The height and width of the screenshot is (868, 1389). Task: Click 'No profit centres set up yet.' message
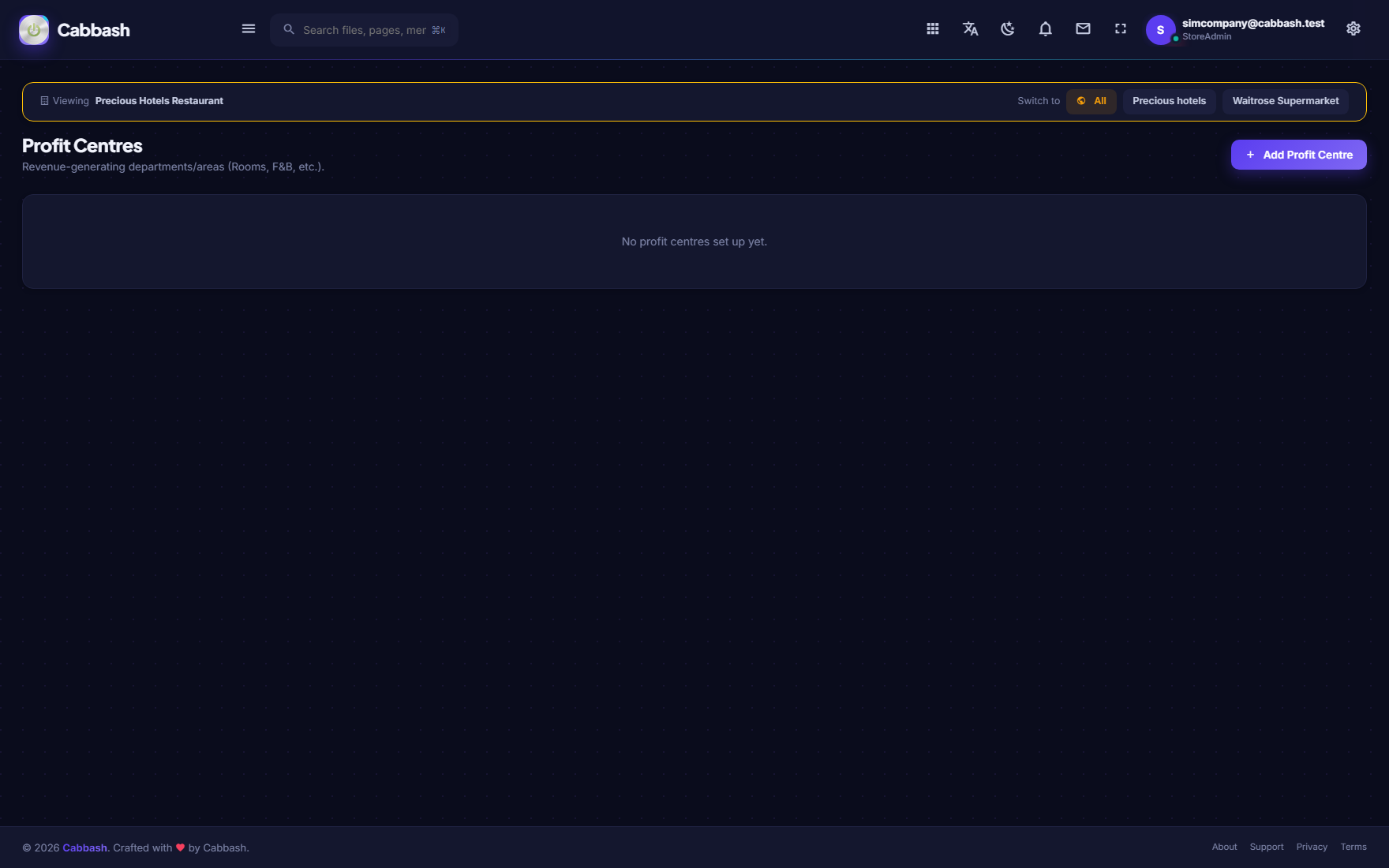[x=694, y=241]
